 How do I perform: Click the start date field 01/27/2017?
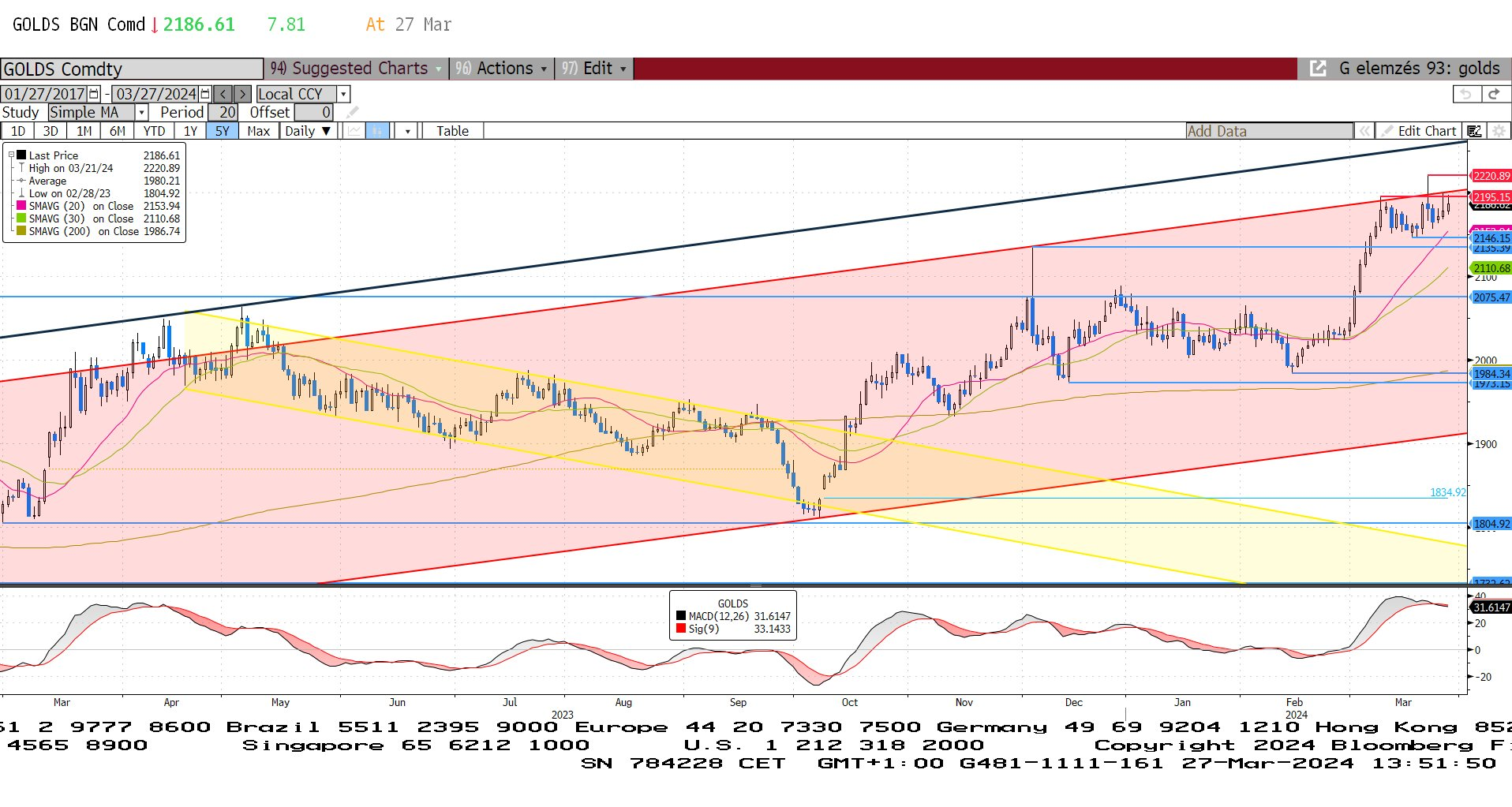point(45,94)
